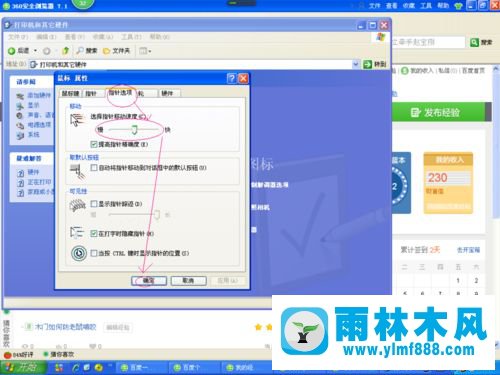Switch to 指针 tab
The height and width of the screenshot is (375, 500).
91,93
